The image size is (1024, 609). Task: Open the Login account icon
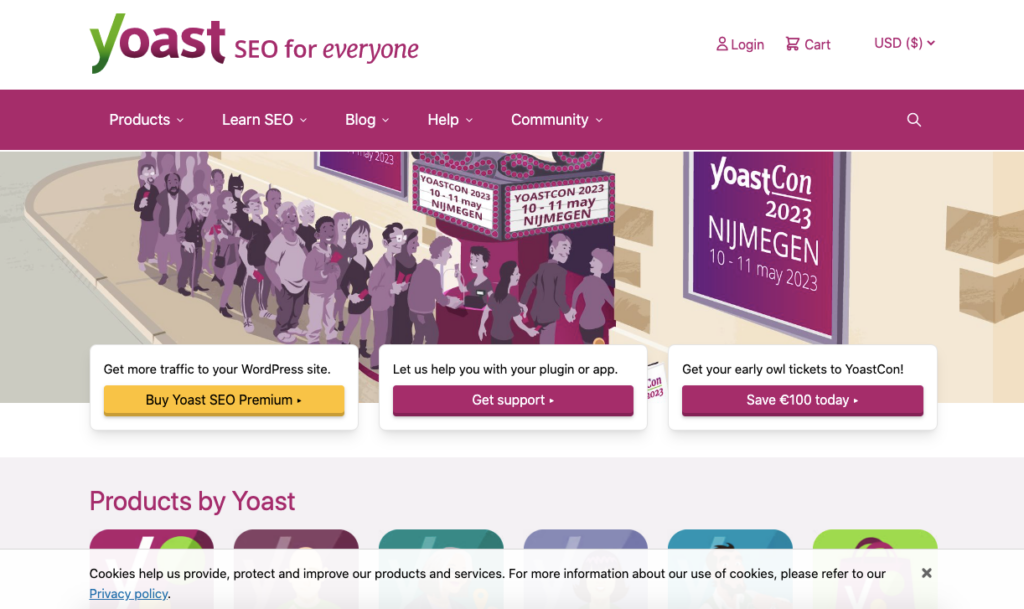click(x=722, y=44)
